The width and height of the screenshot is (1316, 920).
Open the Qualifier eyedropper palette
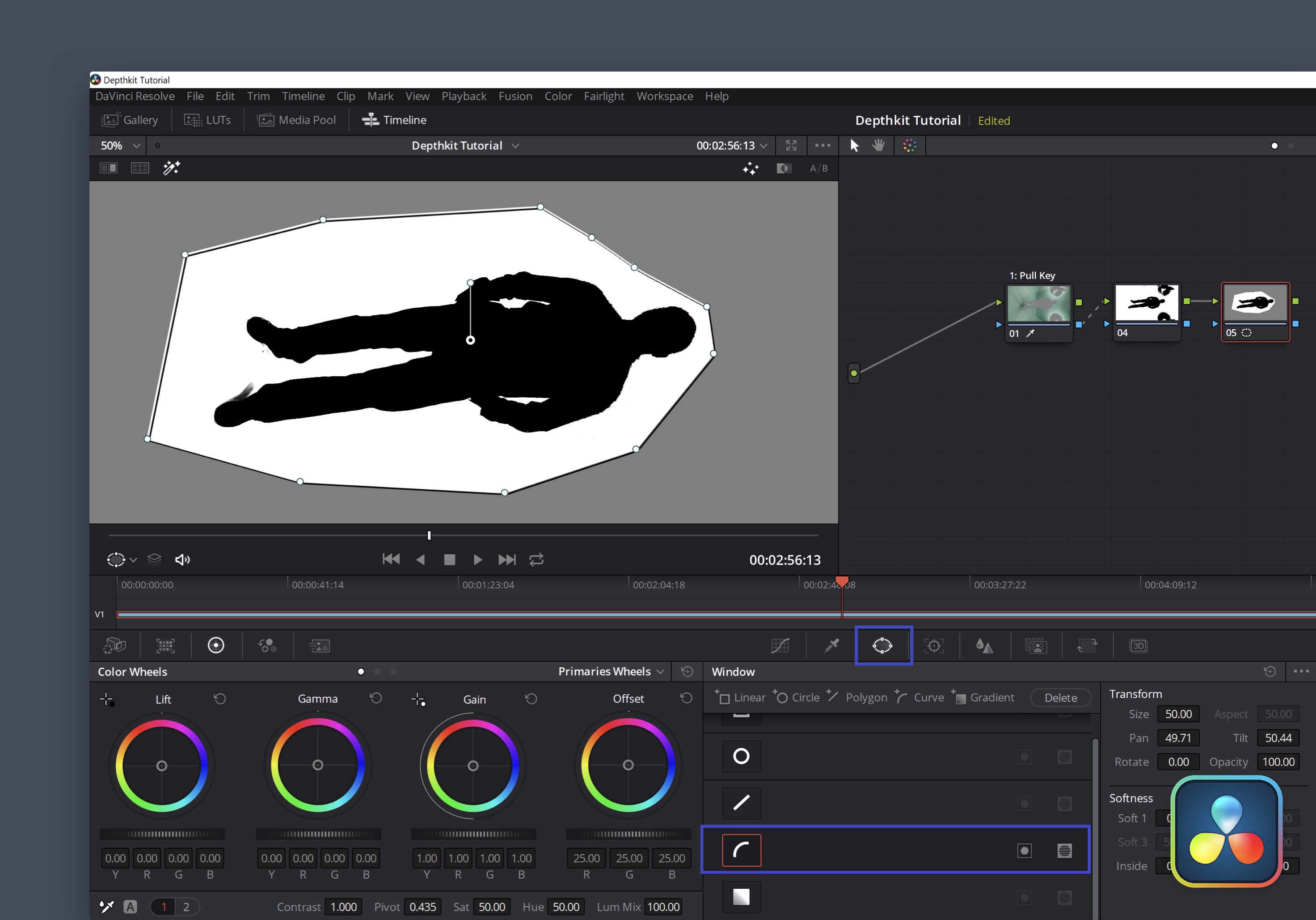tap(831, 645)
